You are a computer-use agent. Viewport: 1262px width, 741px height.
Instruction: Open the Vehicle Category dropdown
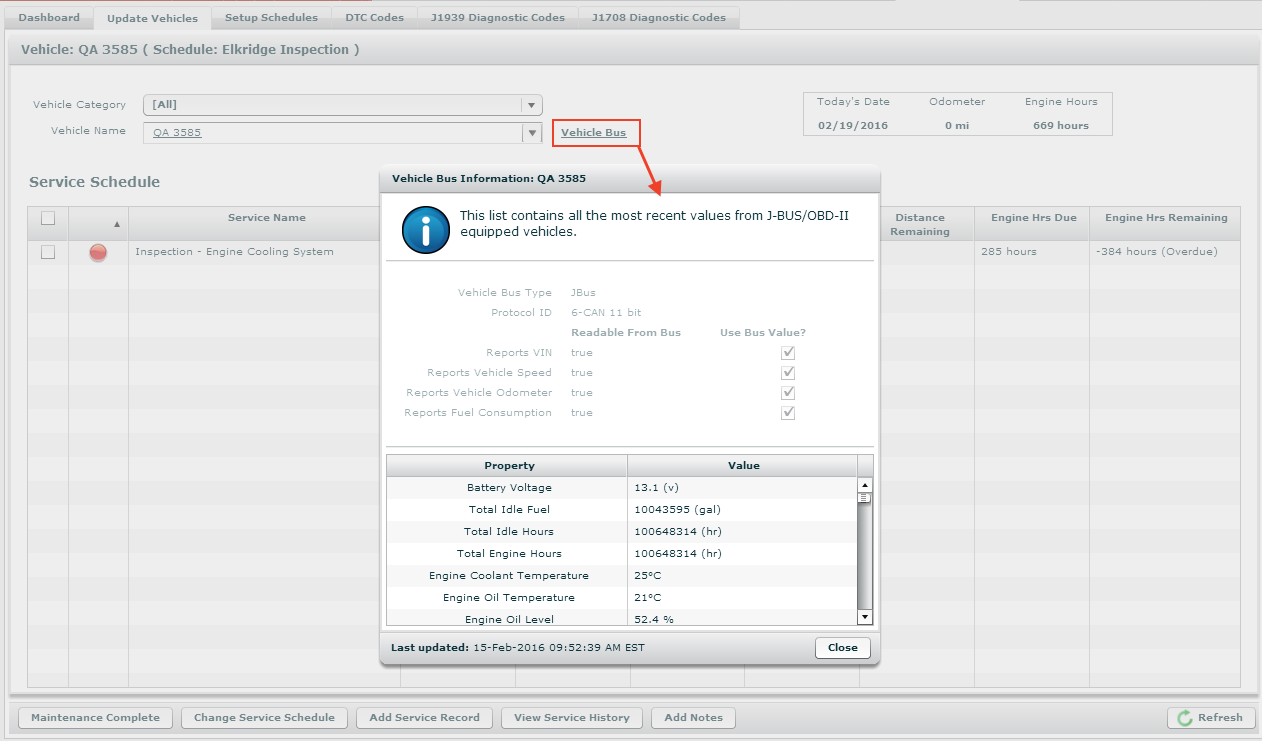coord(531,105)
